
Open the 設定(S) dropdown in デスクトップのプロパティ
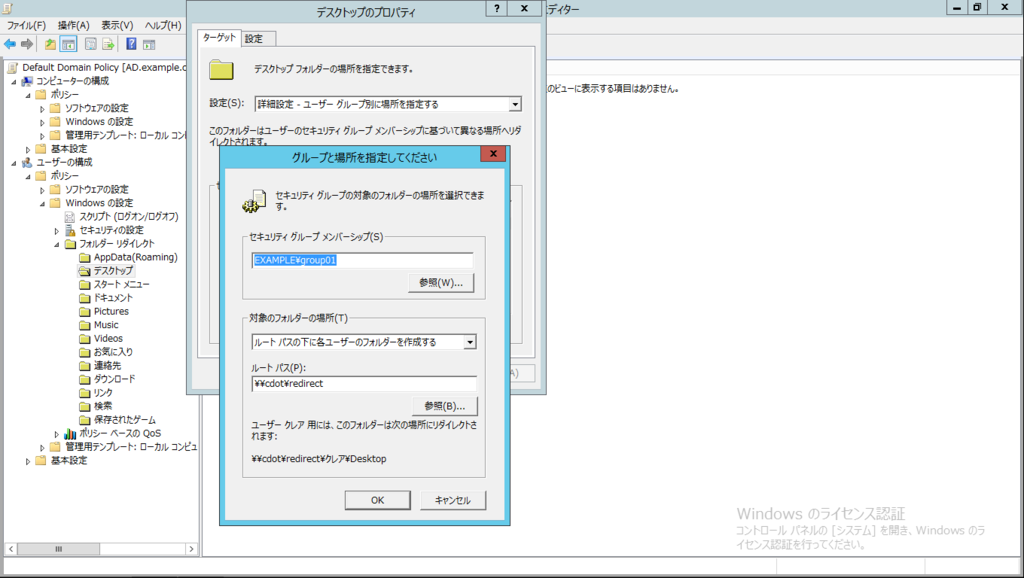(515, 104)
